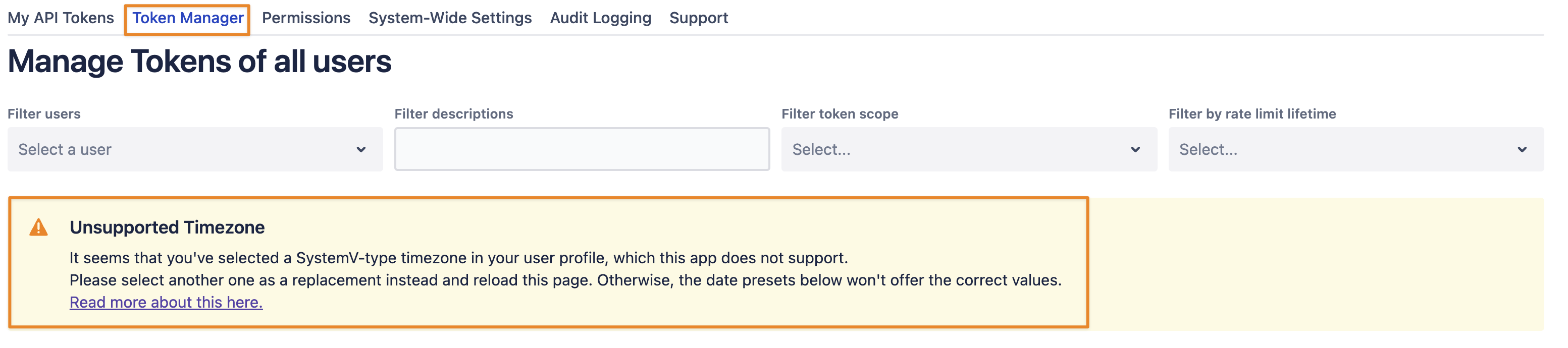Click the chevron in the rate limit lifetime dropdown
The image size is (1568, 348).
click(1522, 150)
